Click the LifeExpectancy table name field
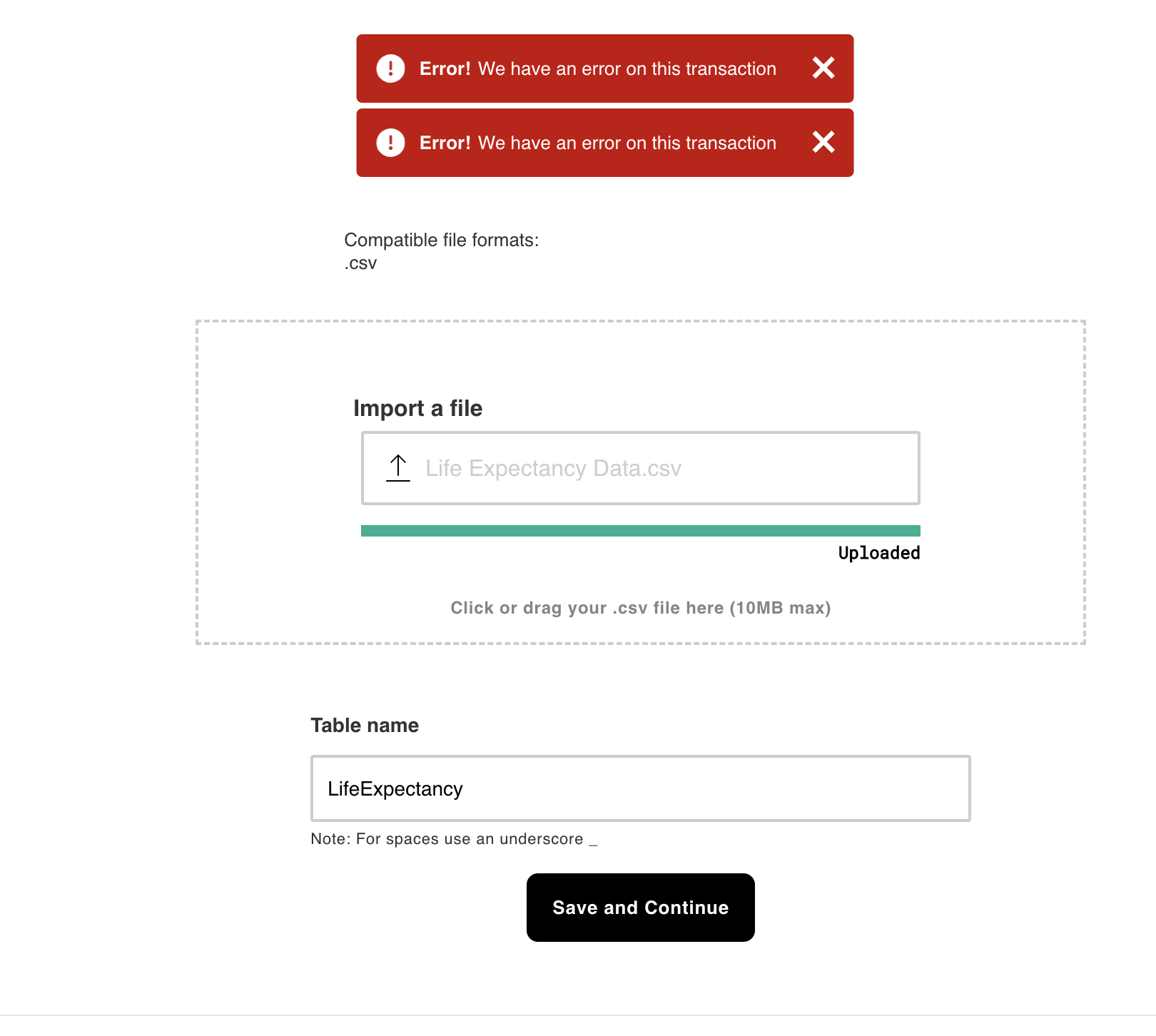The width and height of the screenshot is (1156, 1036). [x=640, y=788]
